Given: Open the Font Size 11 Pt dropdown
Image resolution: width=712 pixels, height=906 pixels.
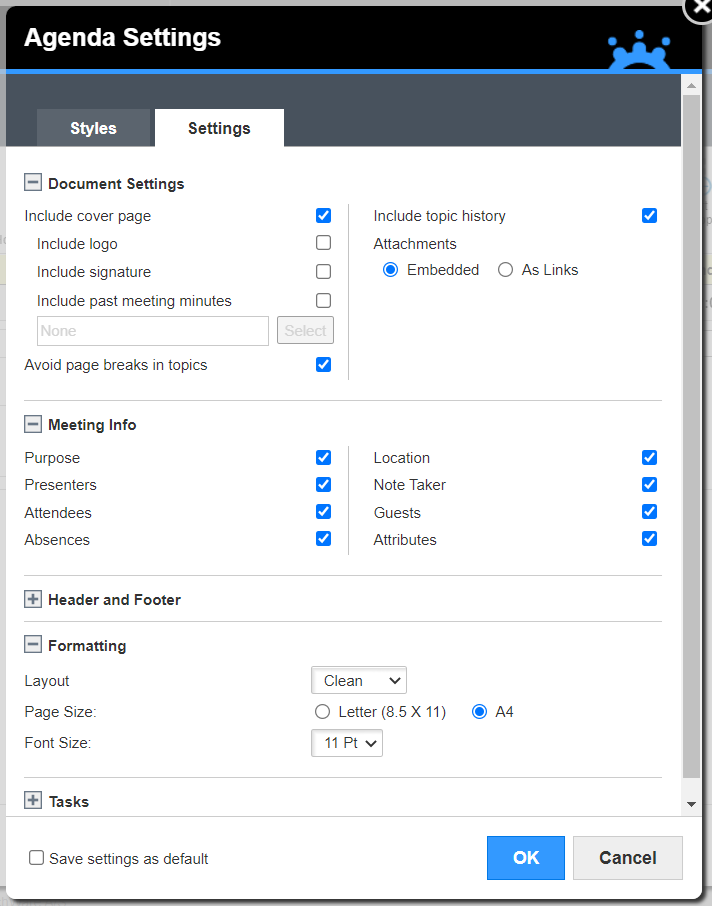Looking at the screenshot, I should tap(347, 743).
